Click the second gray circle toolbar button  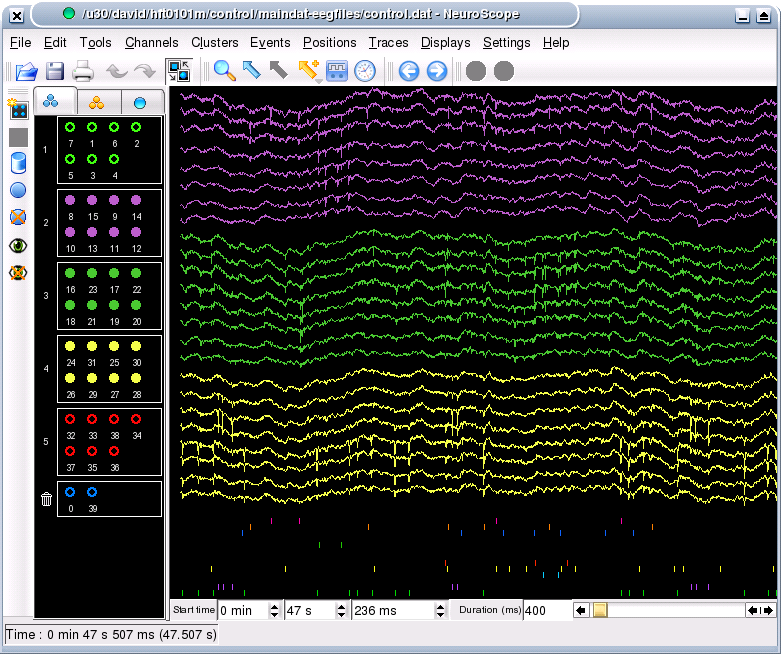tap(504, 71)
